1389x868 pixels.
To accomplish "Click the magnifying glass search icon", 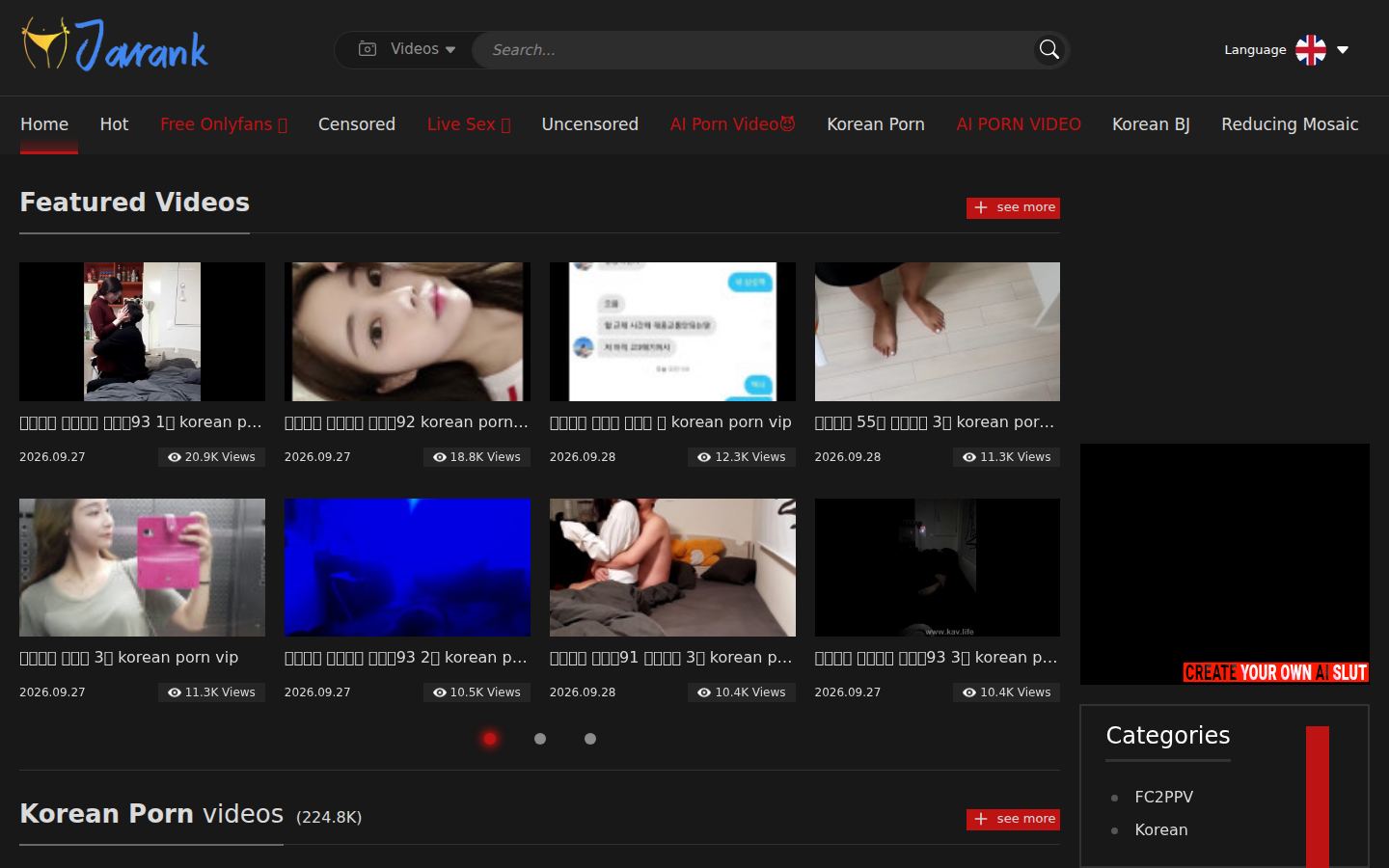I will 1049,50.
